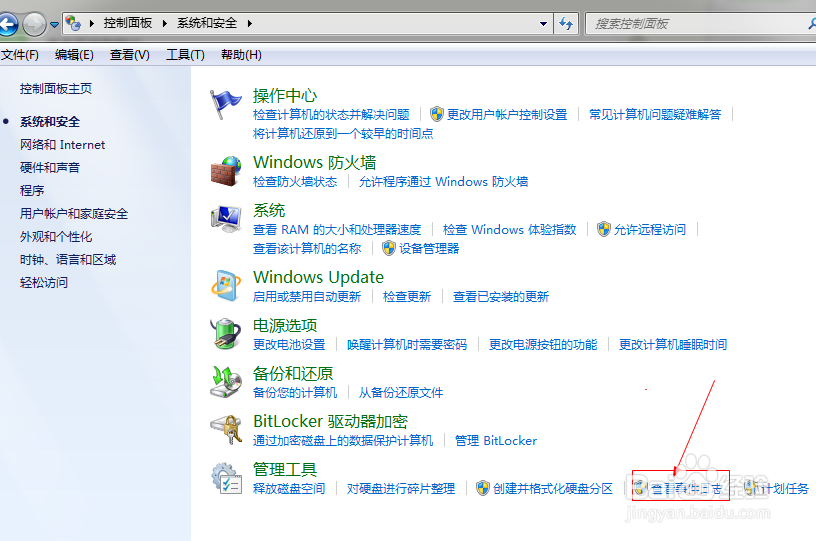Select 系统和安全 in the sidebar

tap(50, 122)
